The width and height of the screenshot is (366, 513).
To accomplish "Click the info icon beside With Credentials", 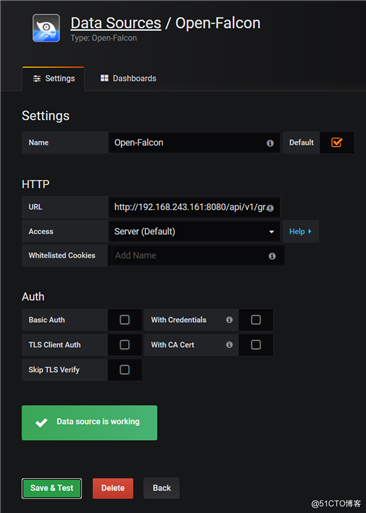I will [229, 320].
